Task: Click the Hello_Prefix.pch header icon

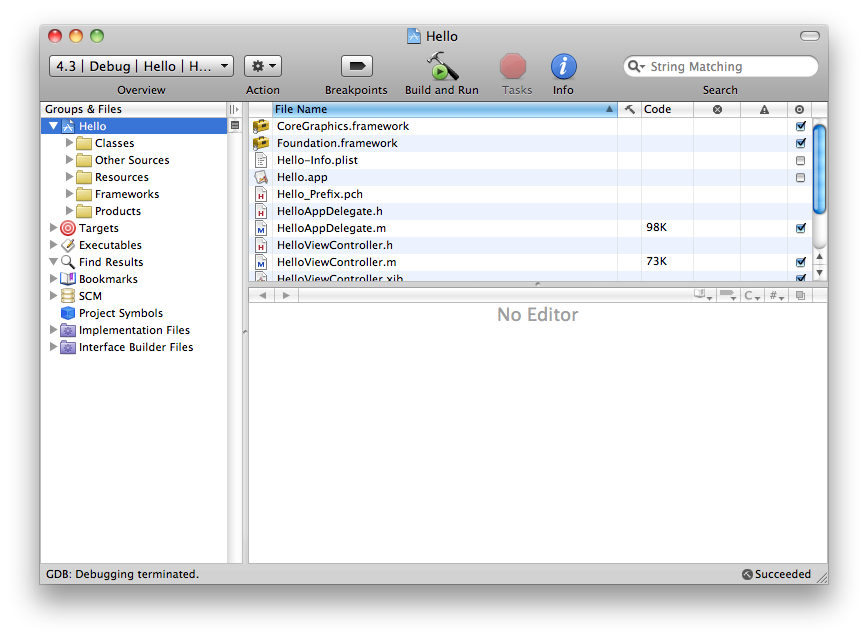Action: tap(261, 194)
